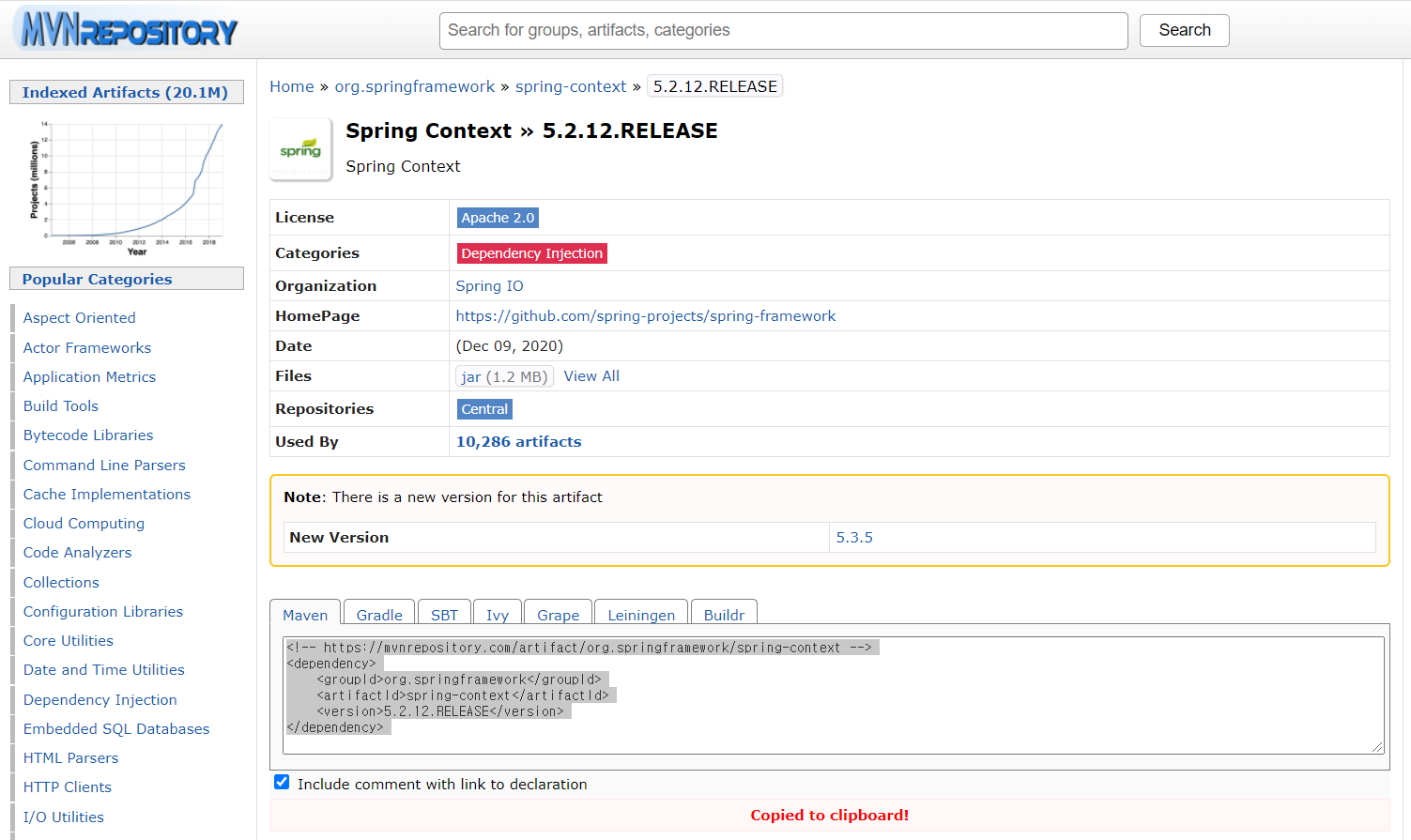
Task: Open Application Metrics category
Action: [90, 377]
